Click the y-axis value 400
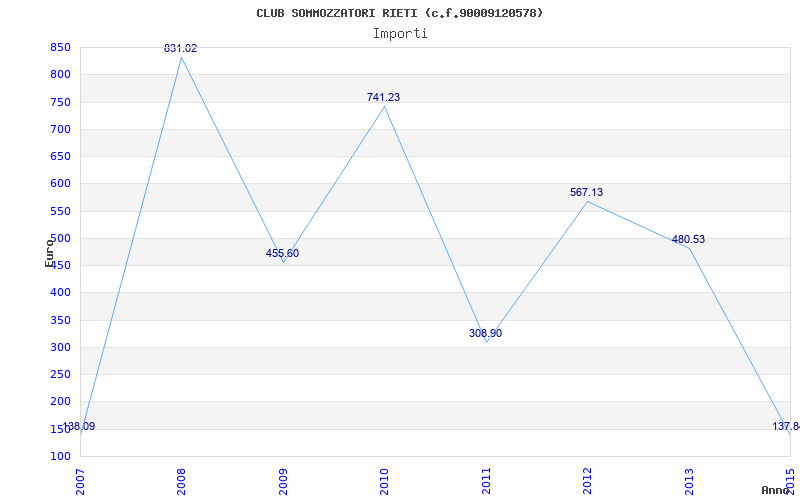 coord(60,293)
